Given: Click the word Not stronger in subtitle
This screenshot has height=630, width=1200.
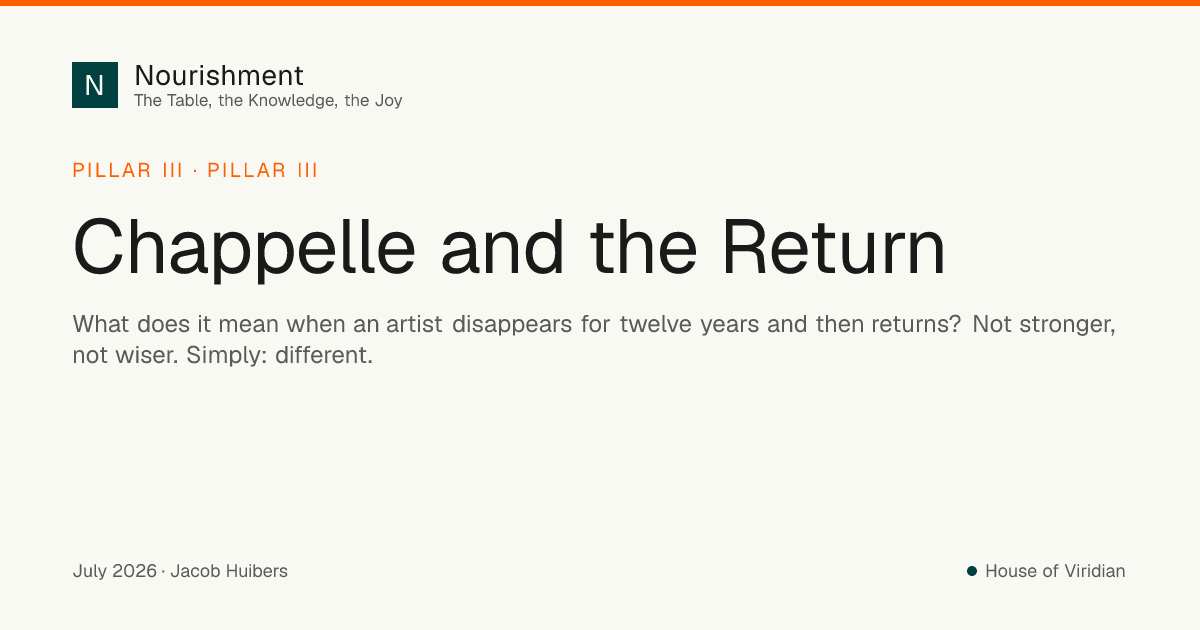Looking at the screenshot, I should coord(1044,325).
